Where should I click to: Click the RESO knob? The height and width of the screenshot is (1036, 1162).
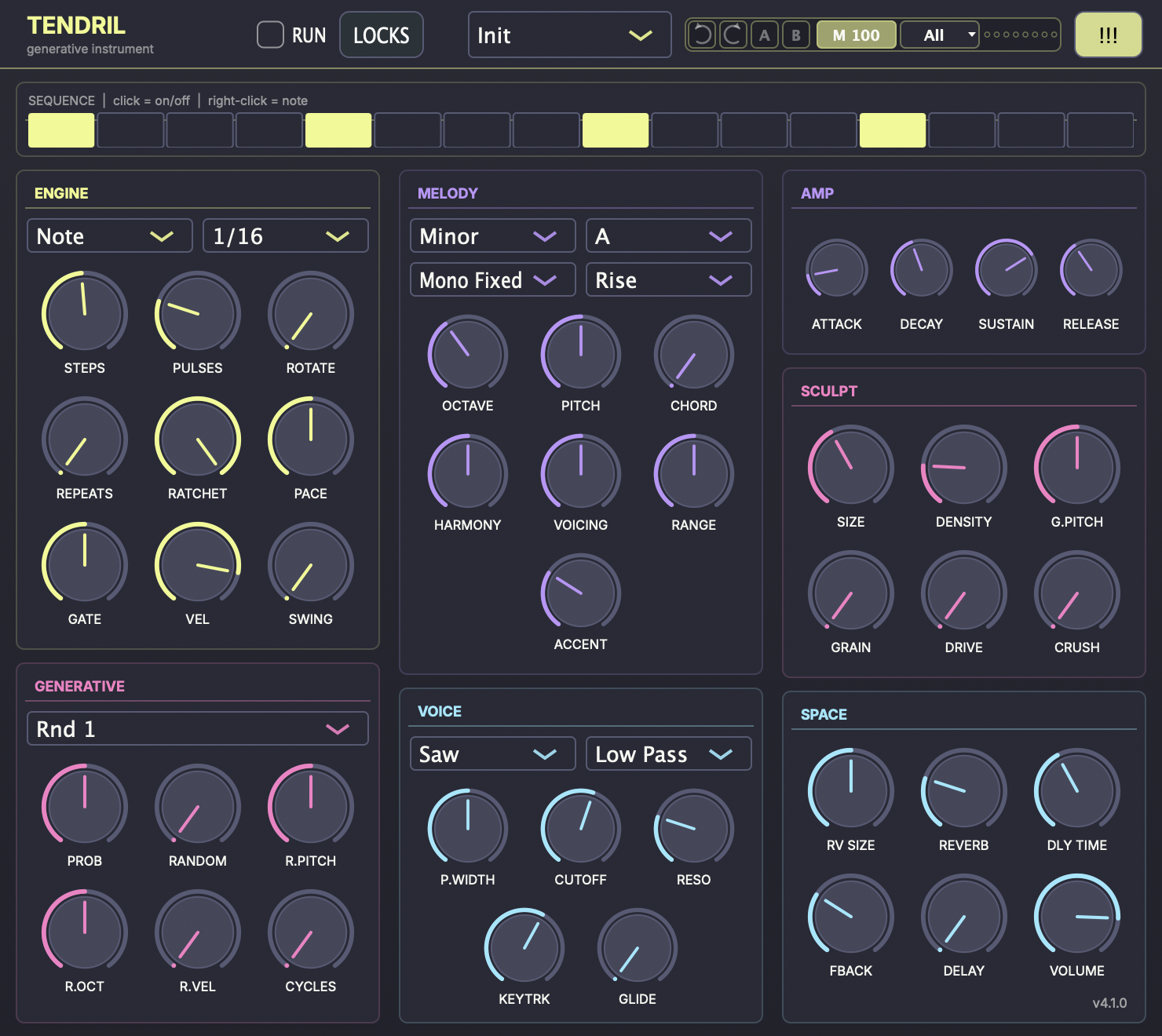click(x=694, y=828)
